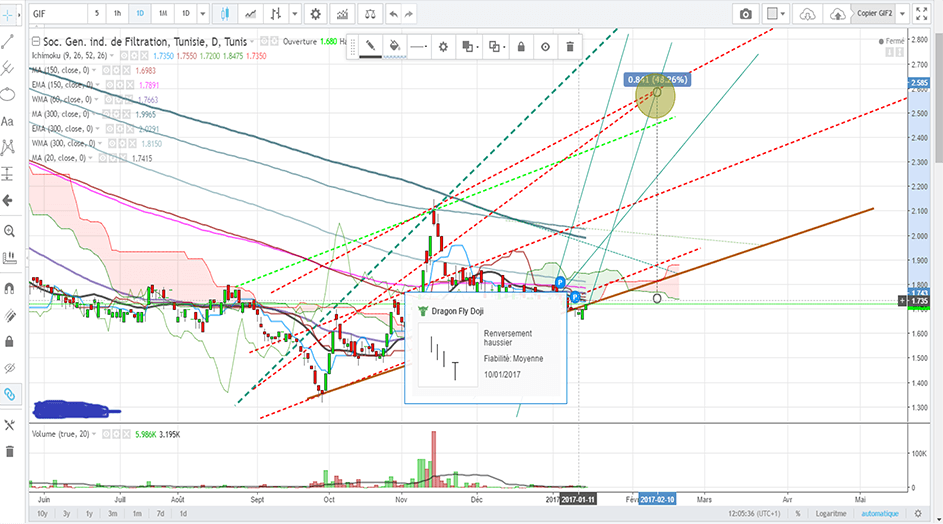The image size is (943, 524).
Task: Select the trend line drawing tool
Action: click(8, 41)
